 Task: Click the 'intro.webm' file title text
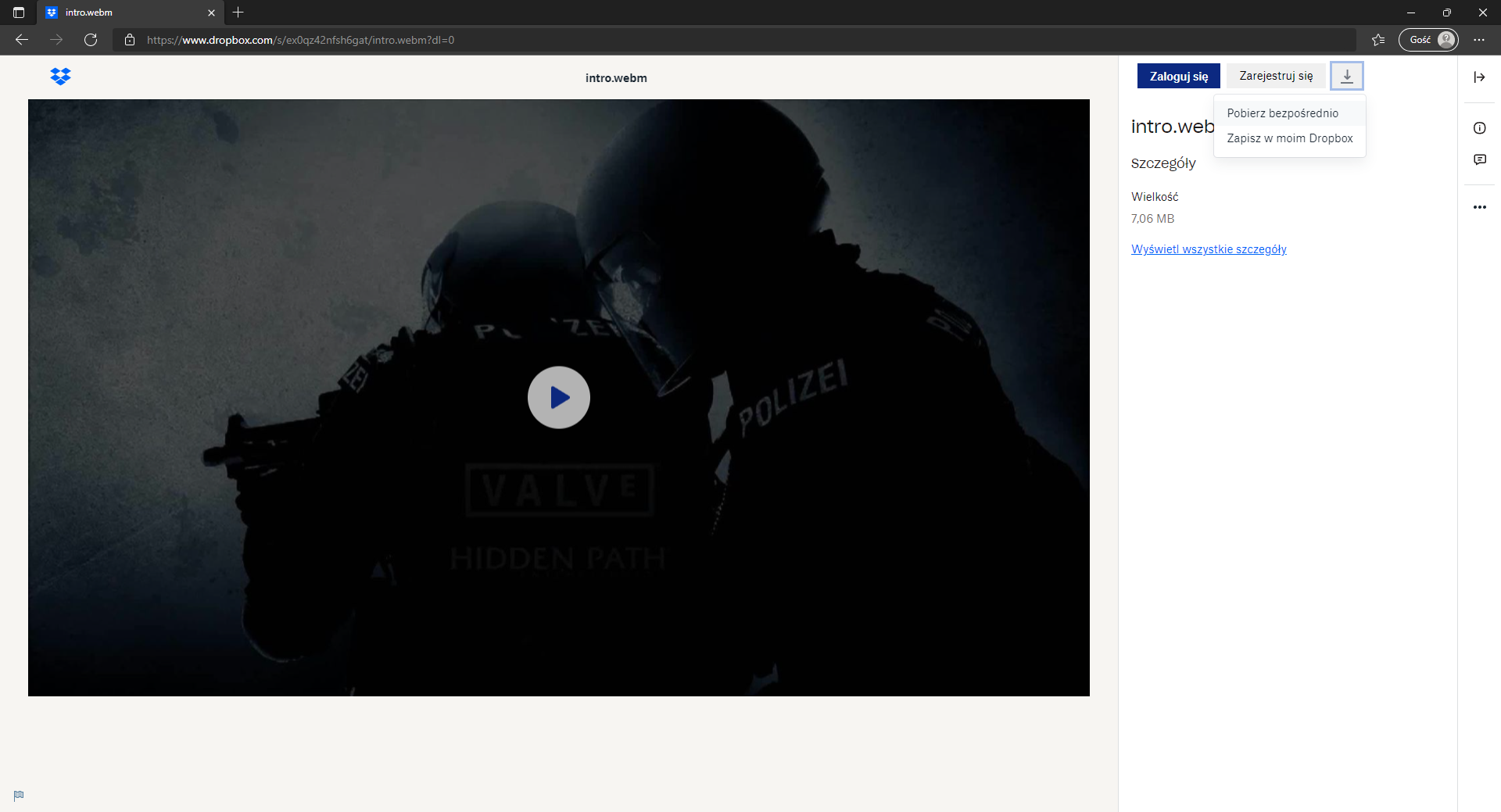pos(616,78)
